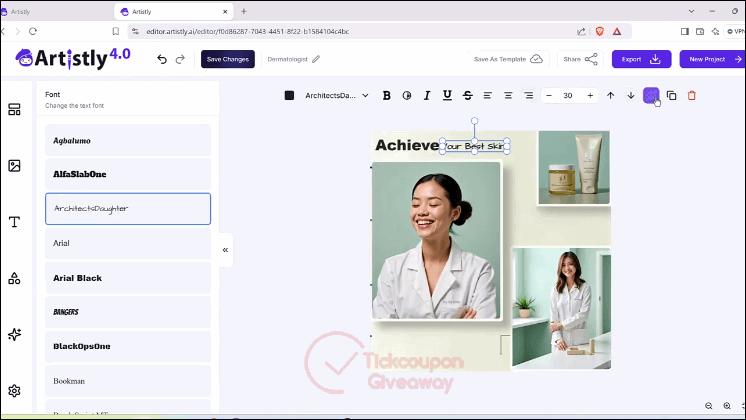Click the Export button
Screen dimensions: 746x420
pos(641,59)
